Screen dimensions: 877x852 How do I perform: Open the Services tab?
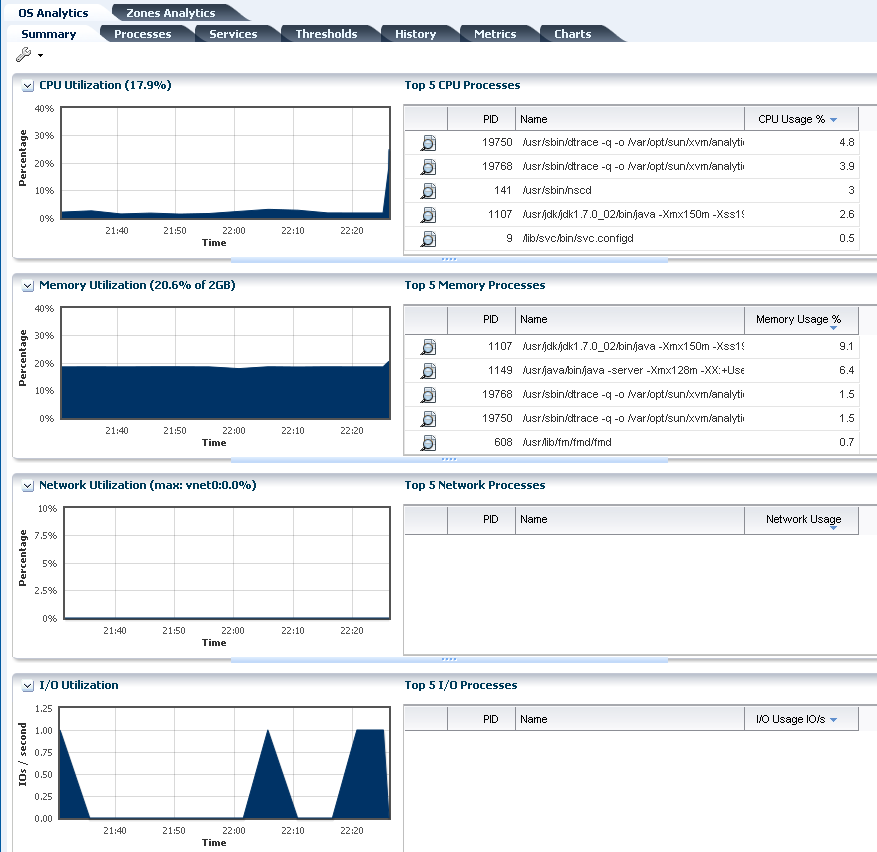[233, 34]
